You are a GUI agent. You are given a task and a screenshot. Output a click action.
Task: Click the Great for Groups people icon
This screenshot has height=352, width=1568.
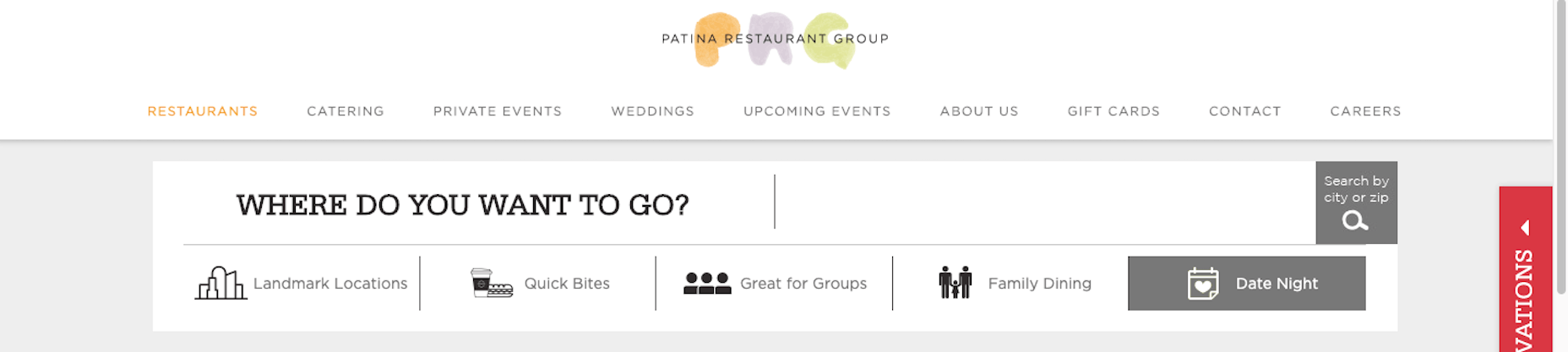click(x=707, y=284)
